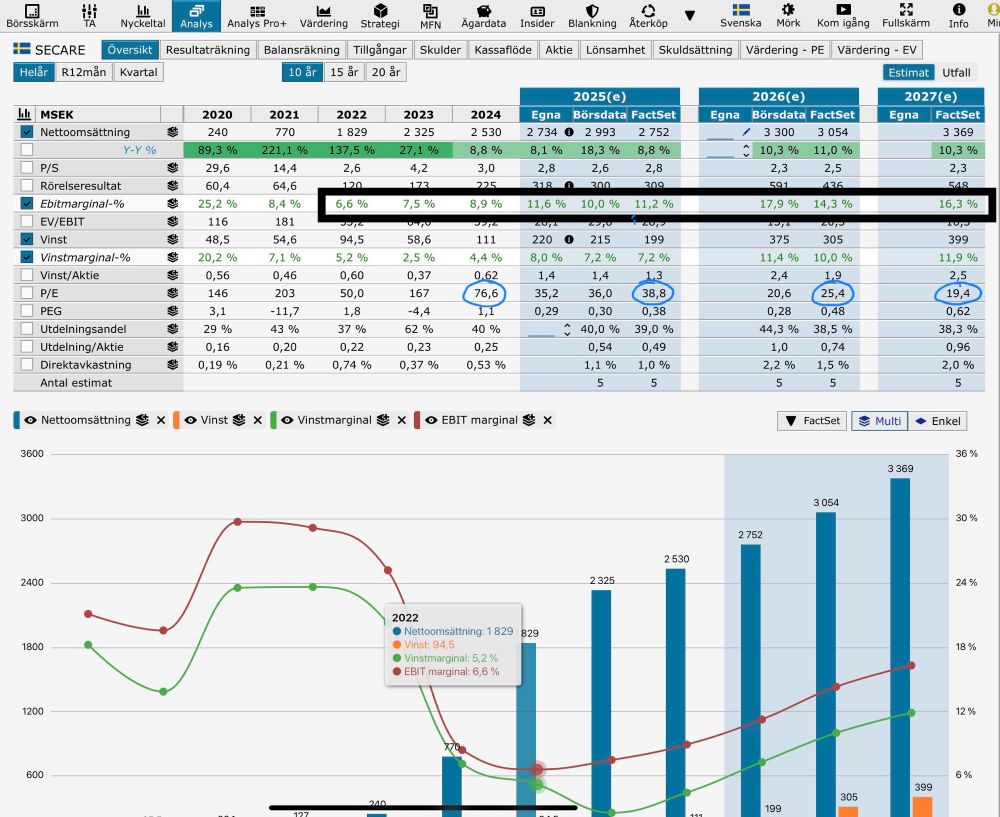Uncheck the Ebitmarginal-% checkbox
Viewport: 1000px width, 817px height.
tap(26, 203)
